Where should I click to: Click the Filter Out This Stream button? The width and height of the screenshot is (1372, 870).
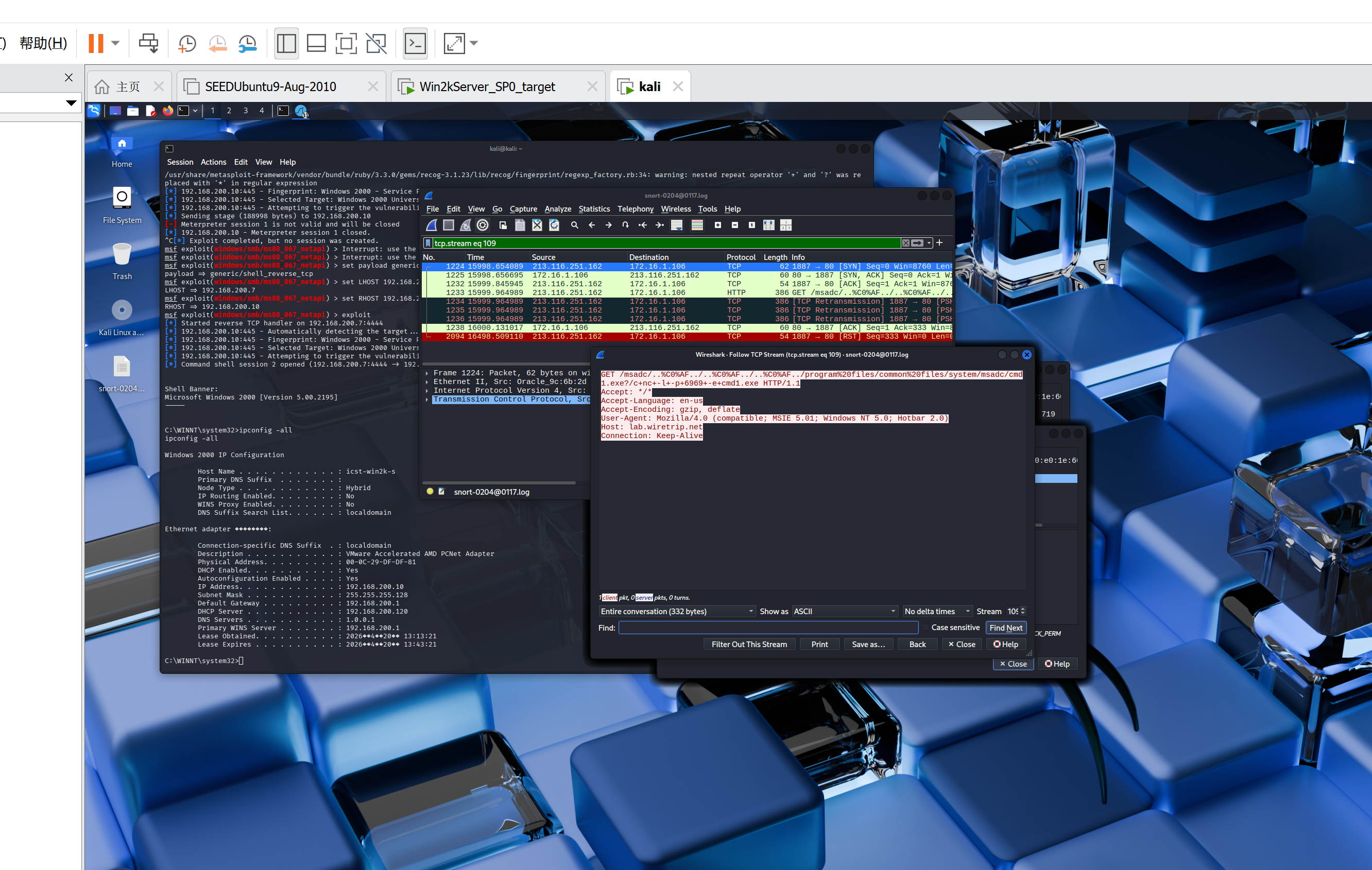(749, 644)
